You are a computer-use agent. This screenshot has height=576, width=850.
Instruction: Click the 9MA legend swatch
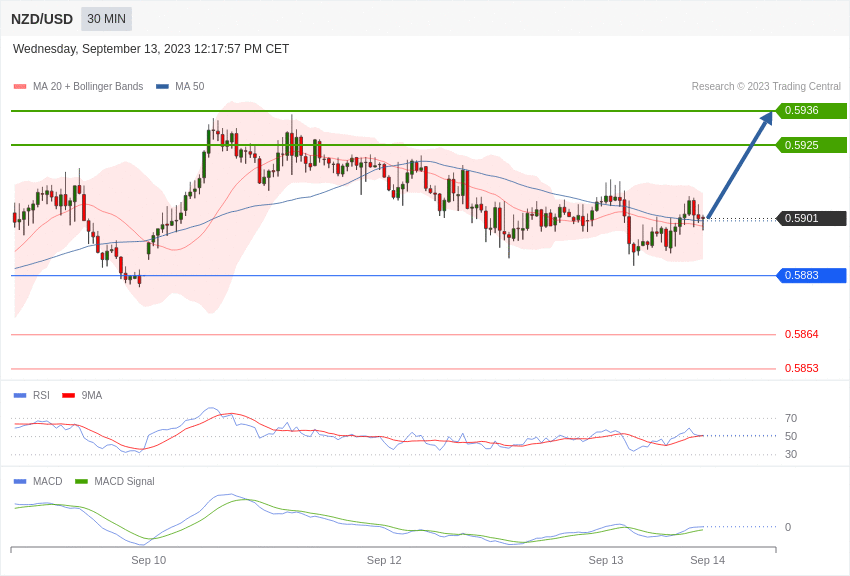click(69, 396)
